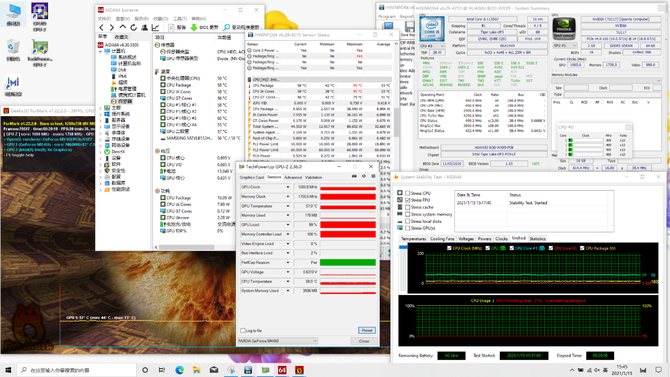Click the line chart icon in AIDA64 toolbar
This screenshot has width=670, height=377.
pos(155,27)
